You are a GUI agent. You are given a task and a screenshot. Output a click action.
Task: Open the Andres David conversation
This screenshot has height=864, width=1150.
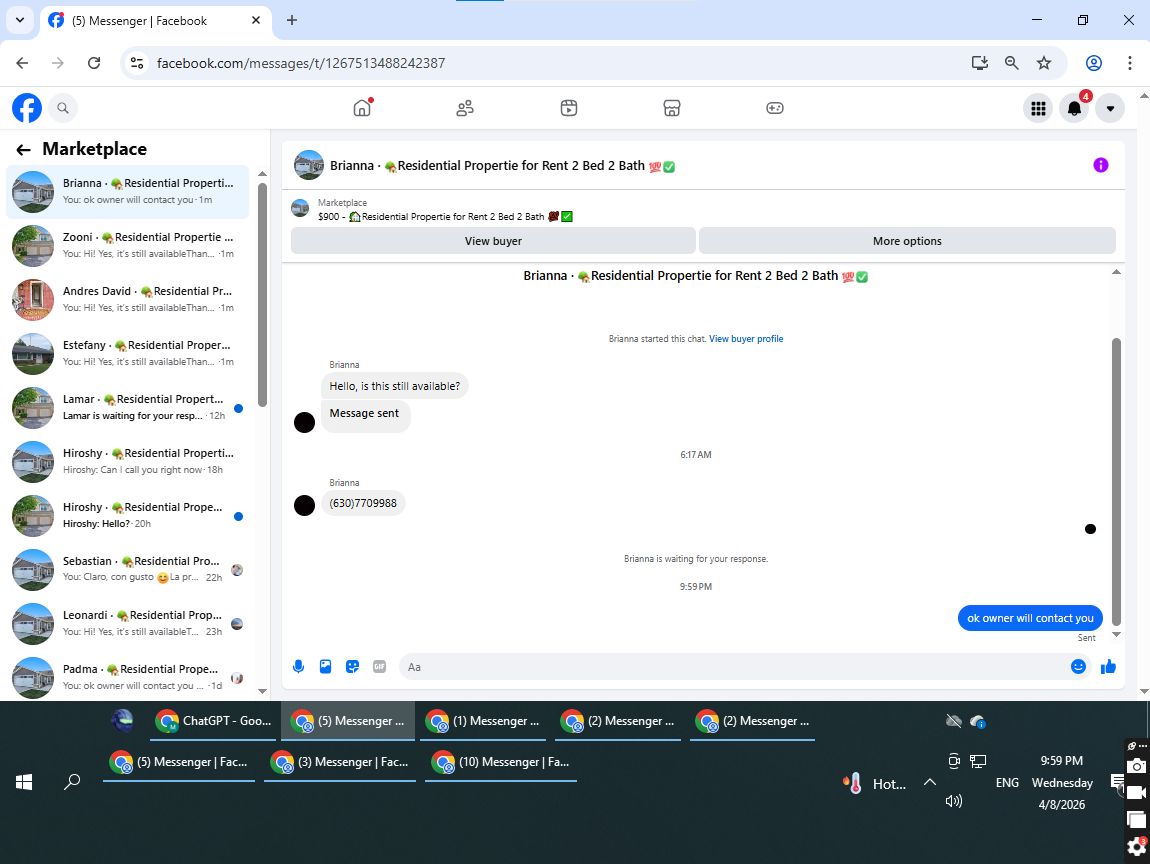(x=128, y=299)
